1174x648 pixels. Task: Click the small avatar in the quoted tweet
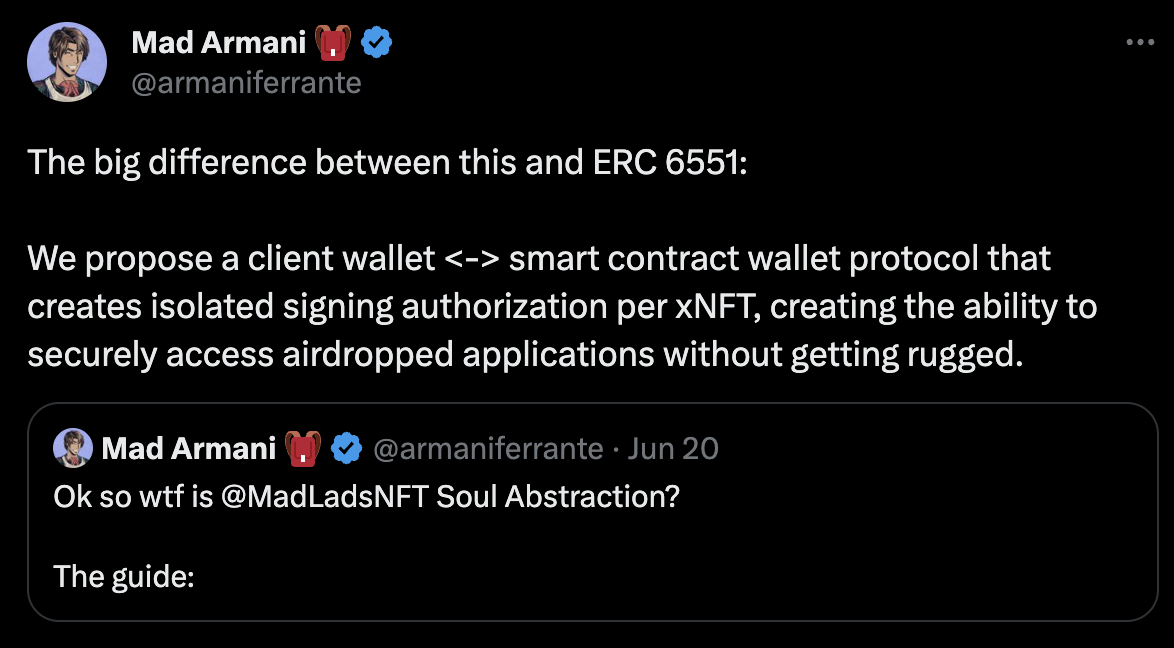[x=73, y=448]
